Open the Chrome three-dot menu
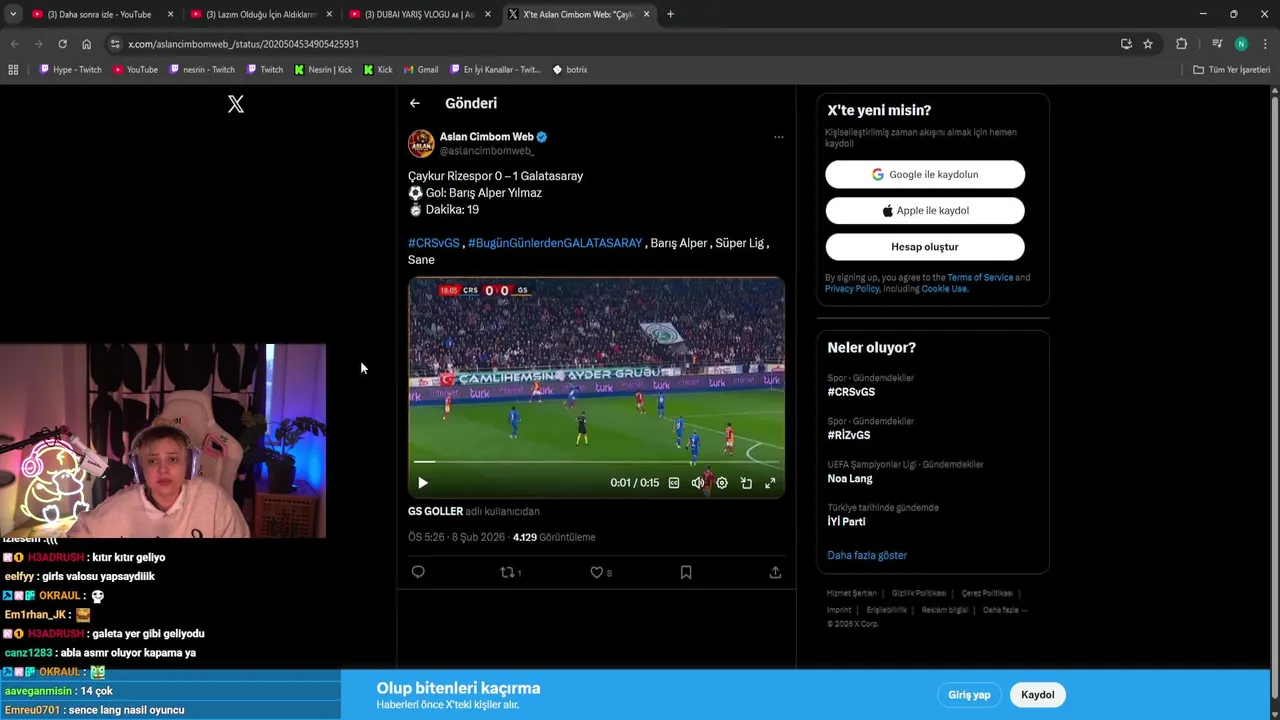Screen dimensions: 1280x720 [x=1265, y=44]
